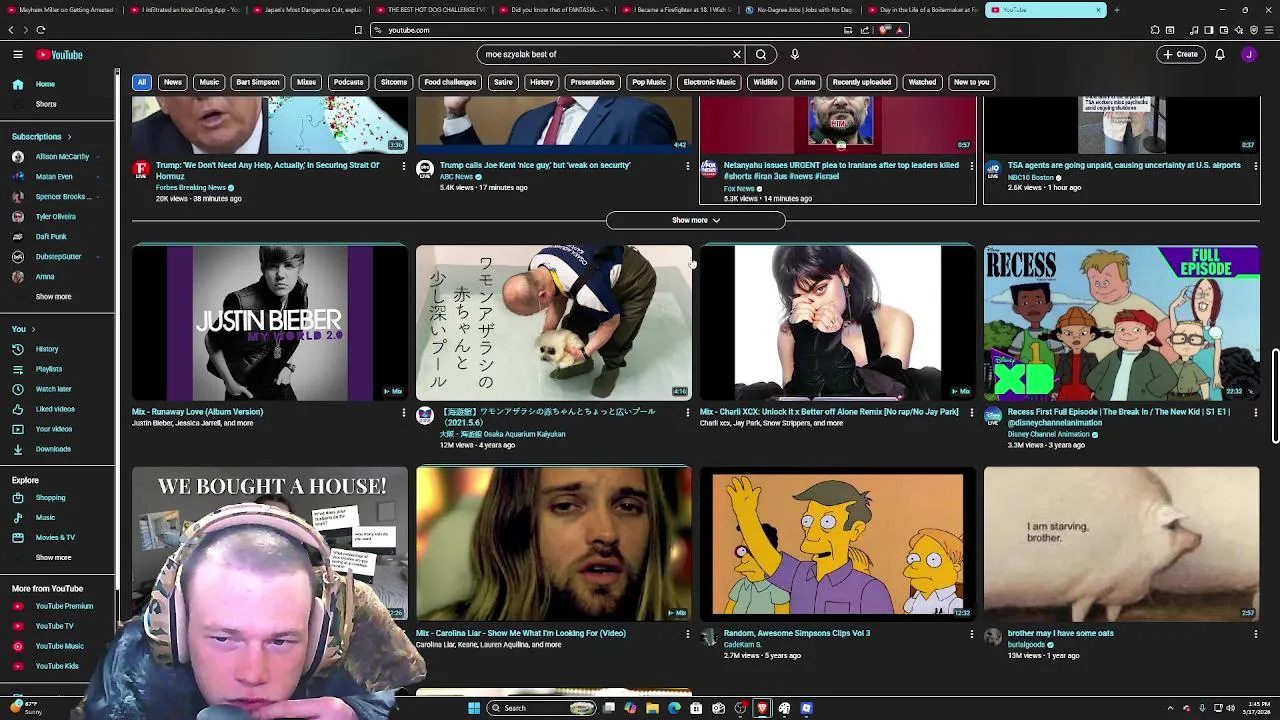Open a new browser tab
Viewport: 1280px width, 720px height.
tap(1117, 10)
